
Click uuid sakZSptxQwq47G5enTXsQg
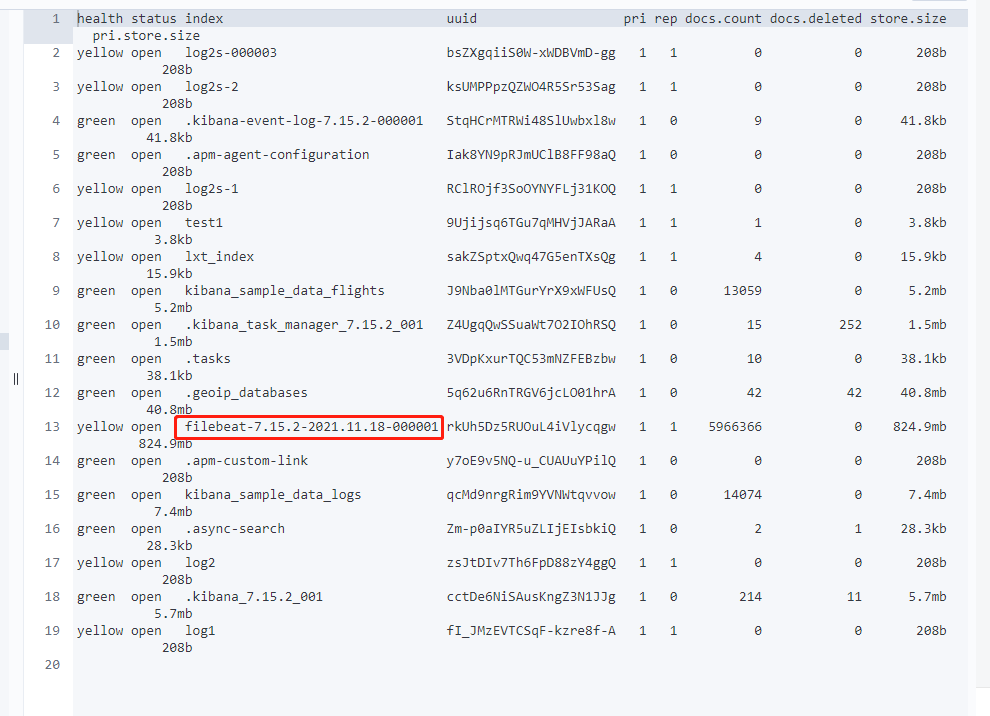531,257
